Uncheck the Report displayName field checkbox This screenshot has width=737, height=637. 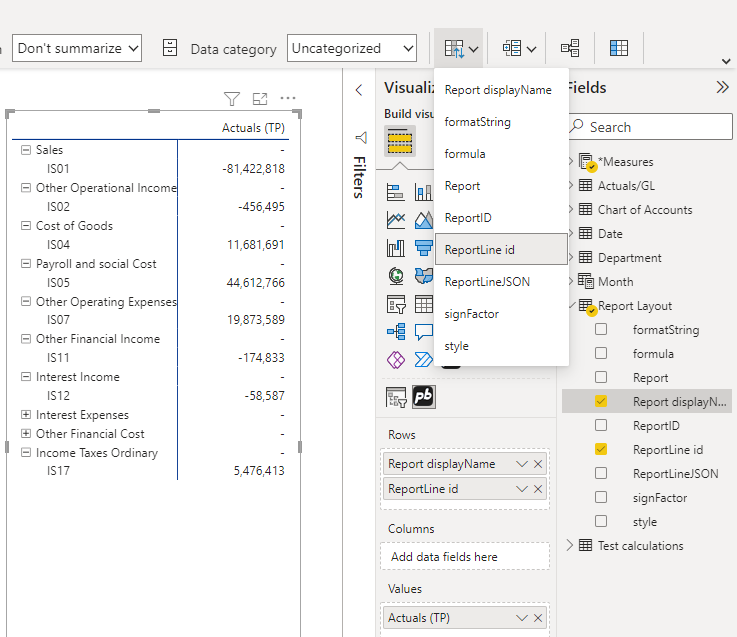[x=601, y=401]
